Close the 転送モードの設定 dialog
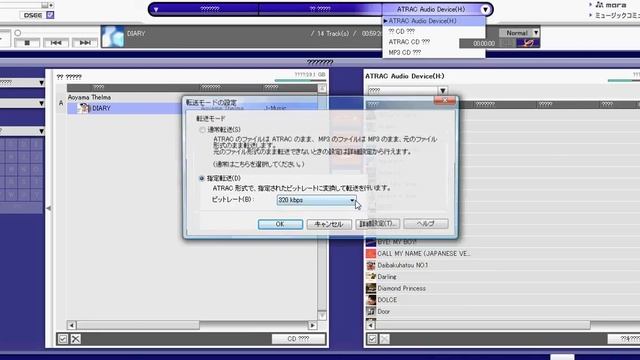640x360 pixels. [444, 100]
